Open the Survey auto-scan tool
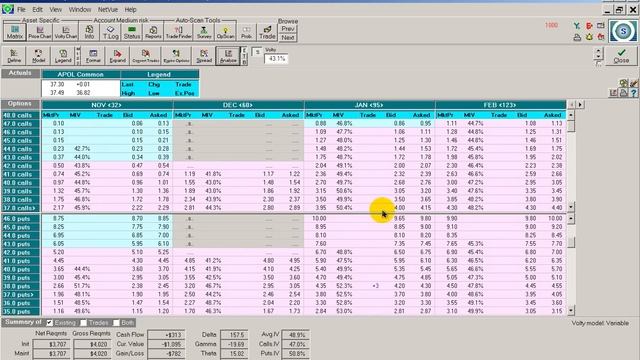The height and width of the screenshot is (360, 640). click(x=204, y=32)
